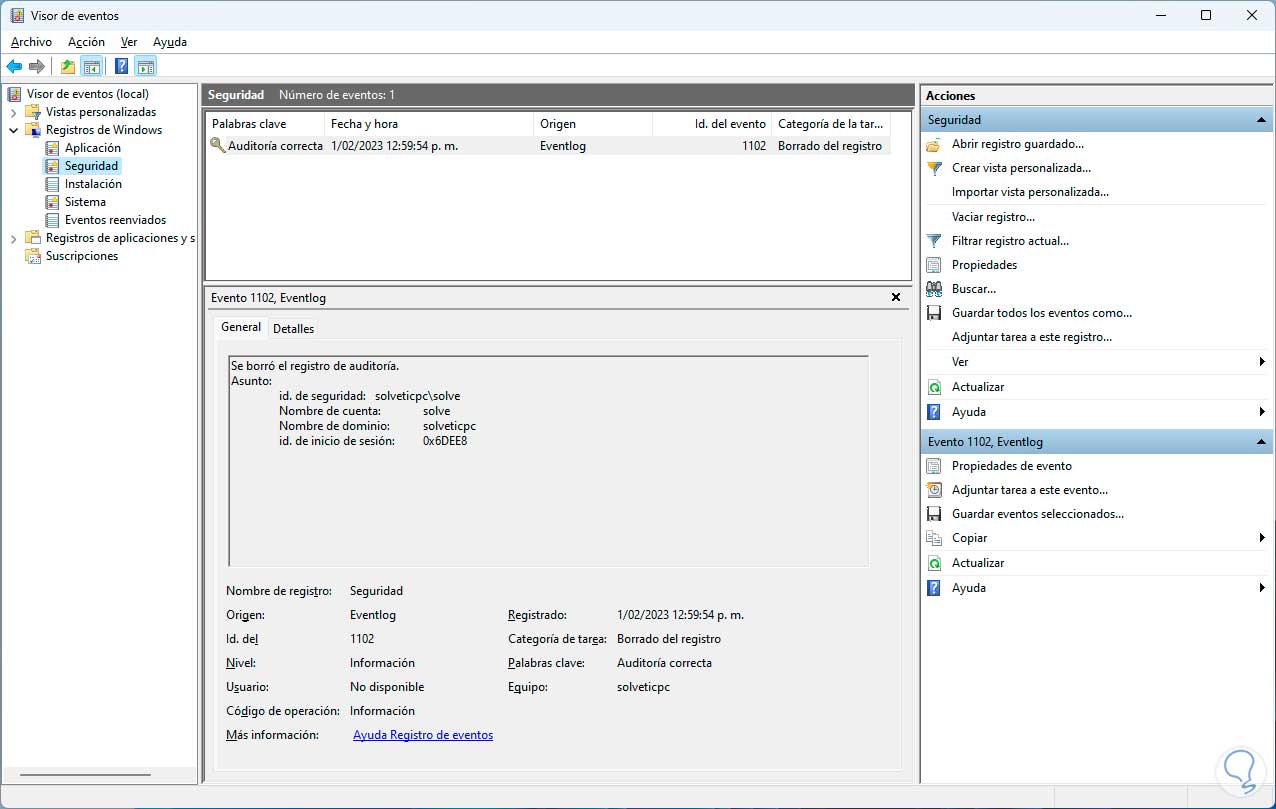This screenshot has width=1276, height=809.
Task: Click the Up one level folder icon
Action: tap(67, 67)
